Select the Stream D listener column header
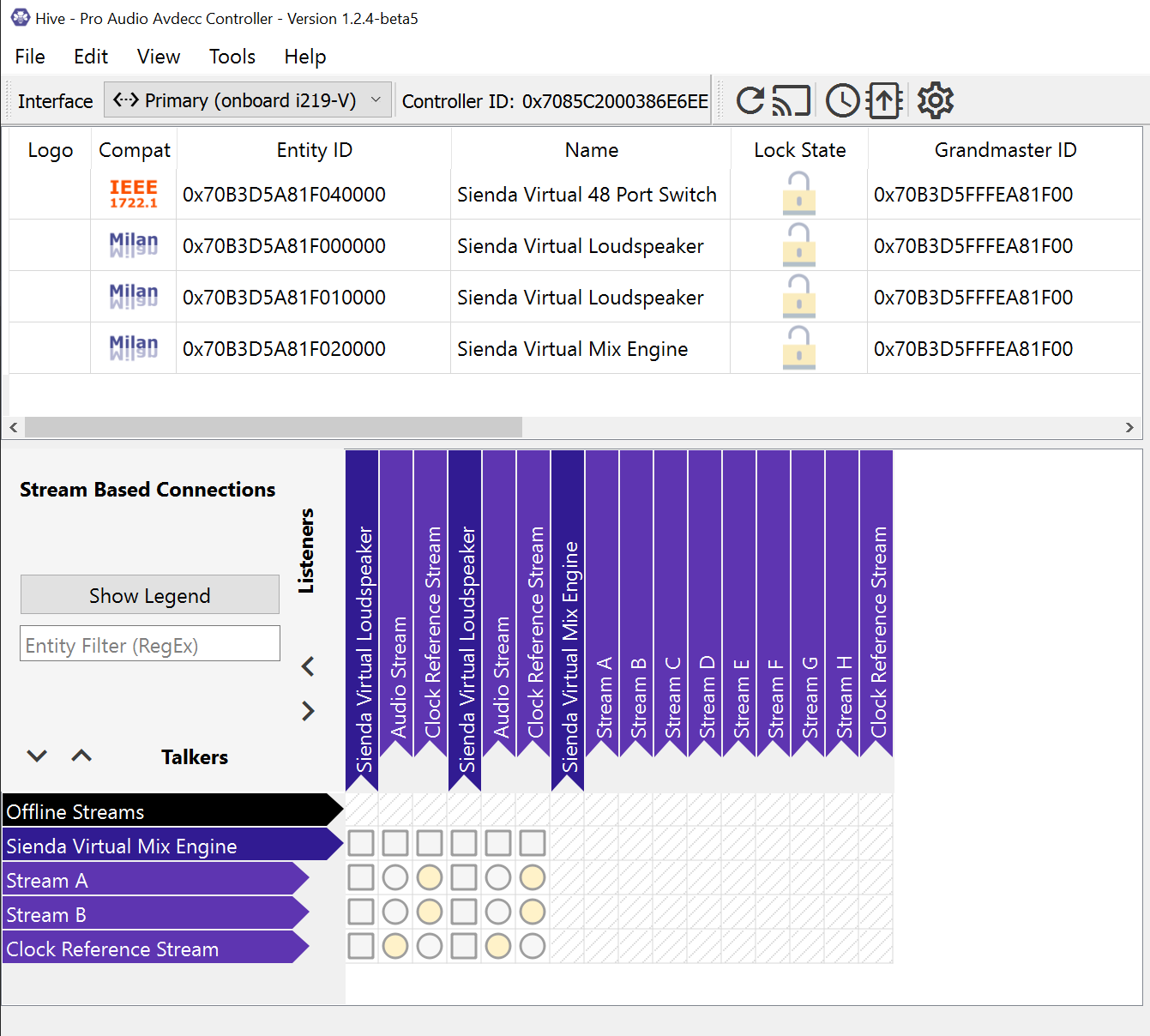The height and width of the screenshot is (1036, 1150). [705, 603]
